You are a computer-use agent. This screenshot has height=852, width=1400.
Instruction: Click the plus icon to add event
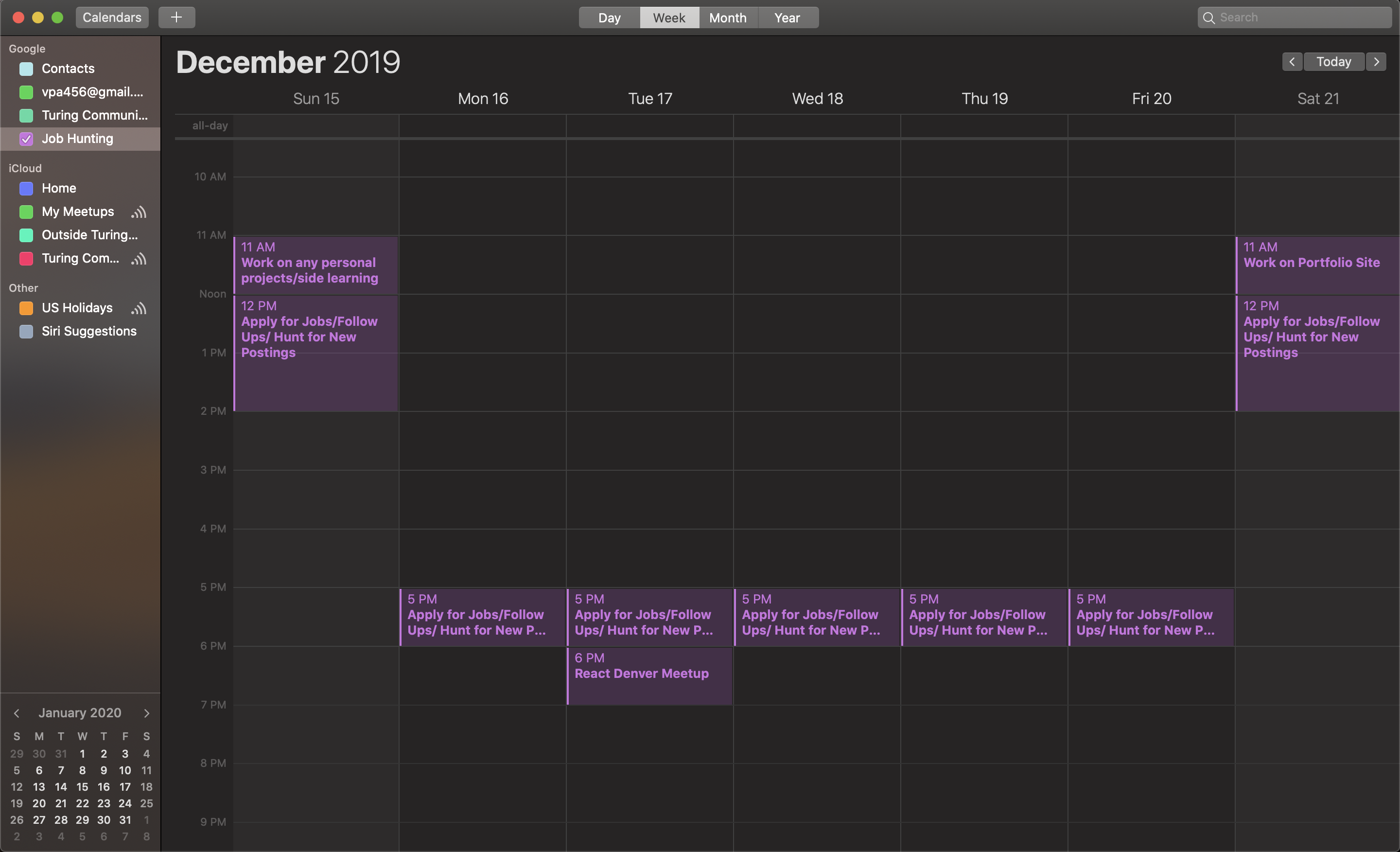pos(176,17)
